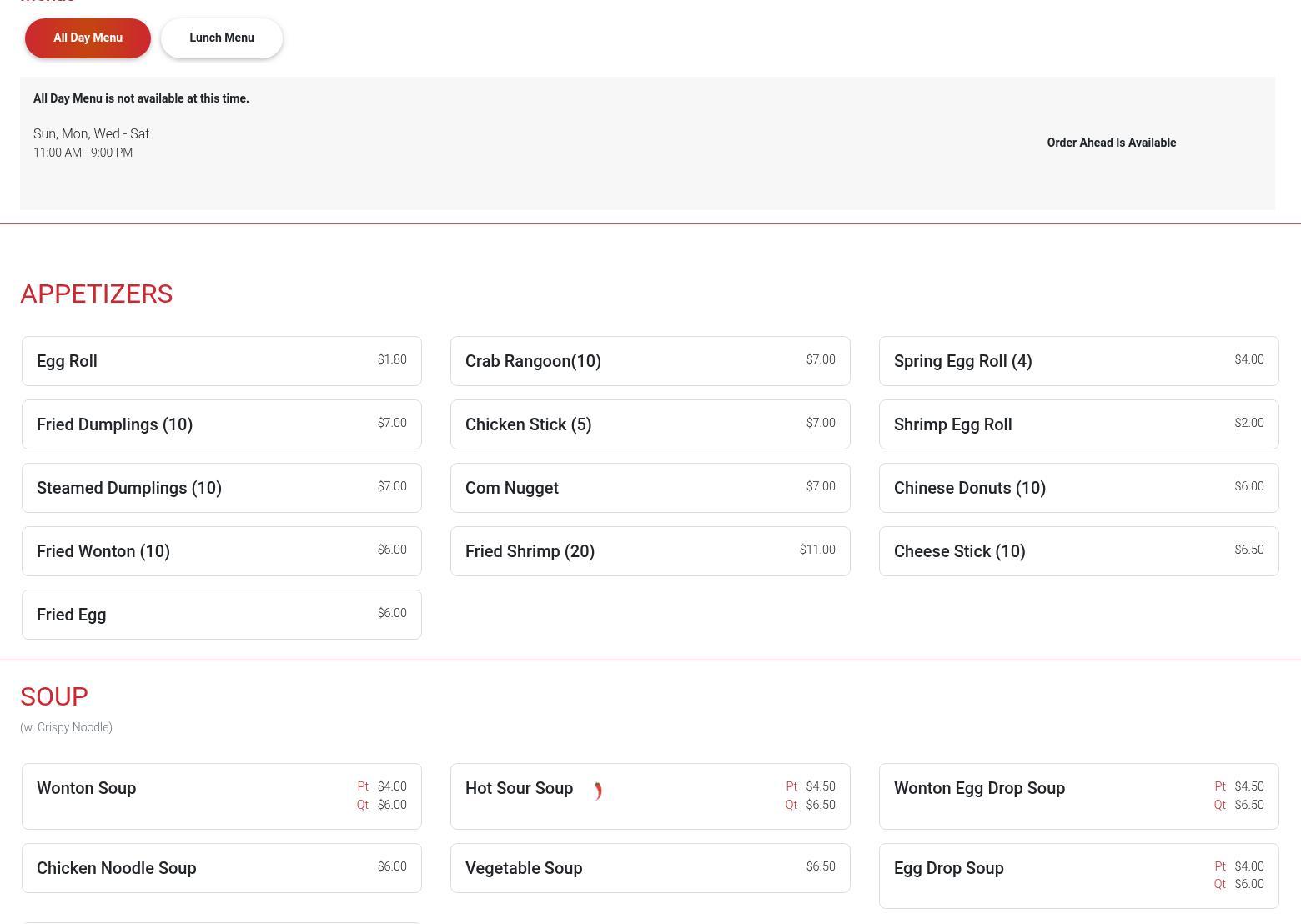Open Chicken Noodle Soup item
Screen dimensions: 1301x924
pyautogui.click(x=221, y=868)
